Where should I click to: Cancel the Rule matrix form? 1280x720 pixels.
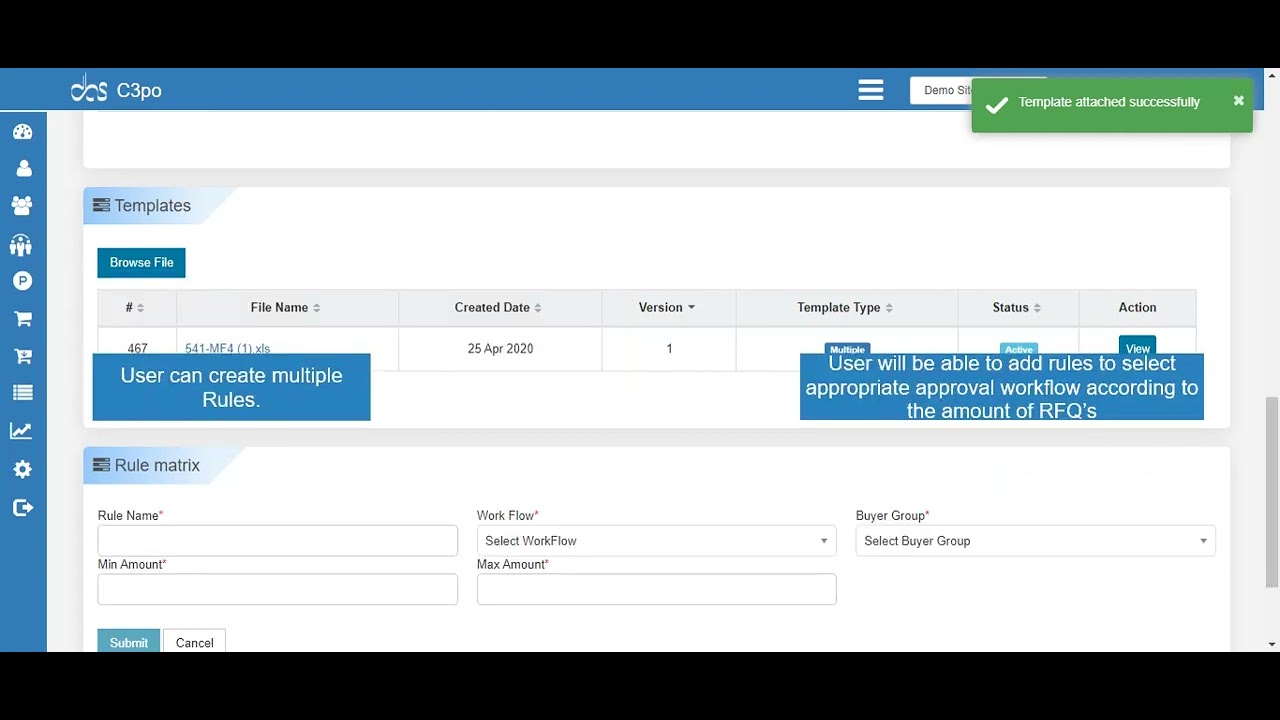click(194, 641)
